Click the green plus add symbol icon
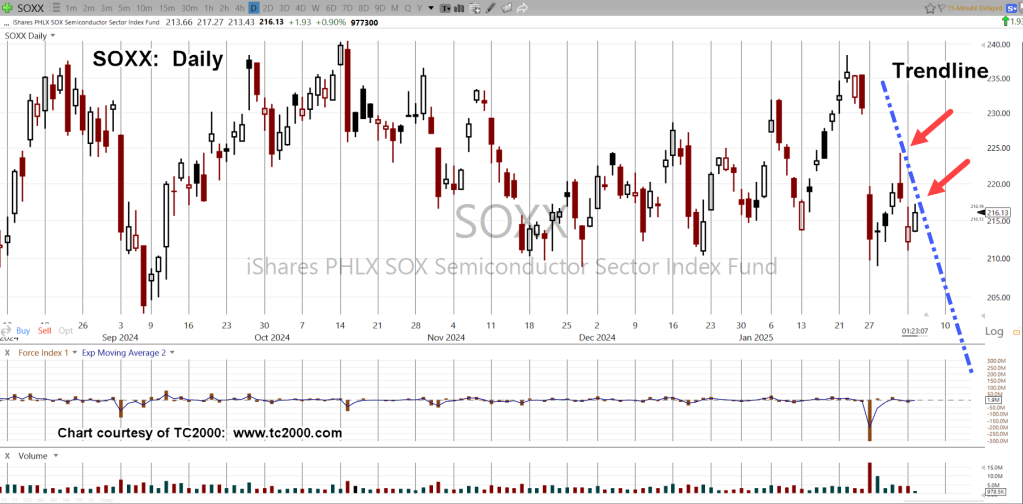This screenshot has height=504, width=1023. coord(8,7)
